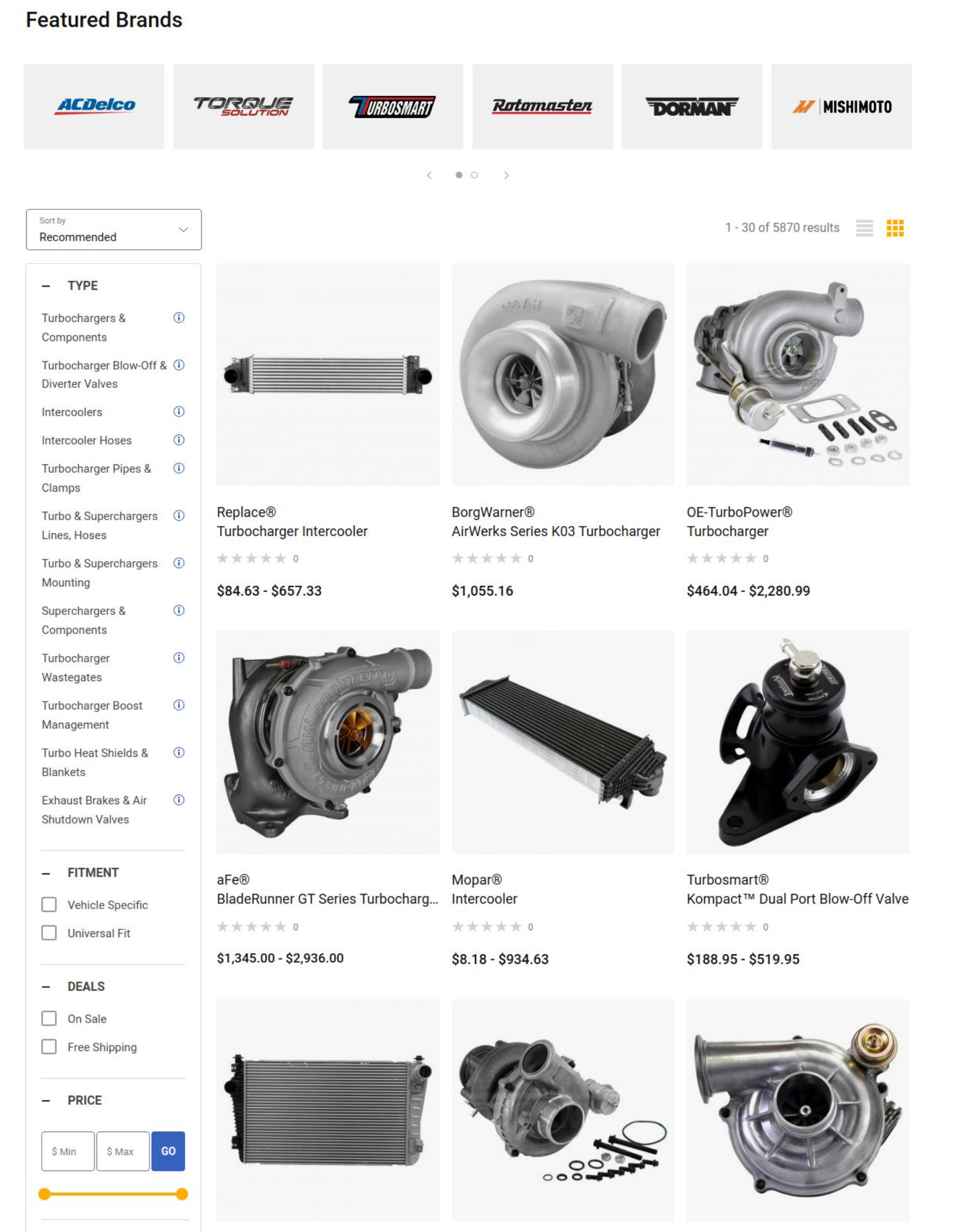Viewport: 958px width, 1232px height.
Task: Show info for Turbocharger Boost Management
Action: [179, 705]
